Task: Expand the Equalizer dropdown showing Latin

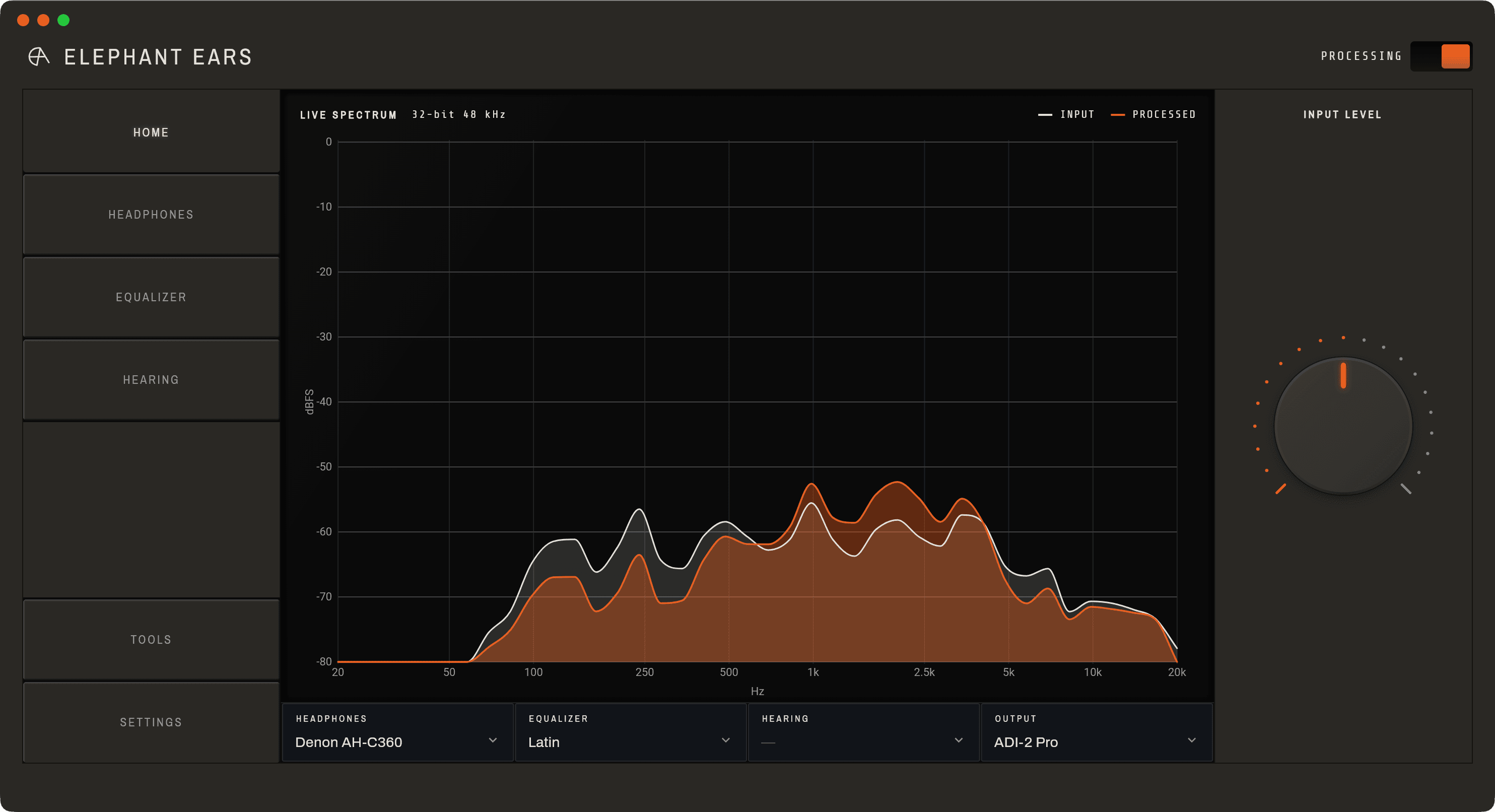Action: (630, 732)
